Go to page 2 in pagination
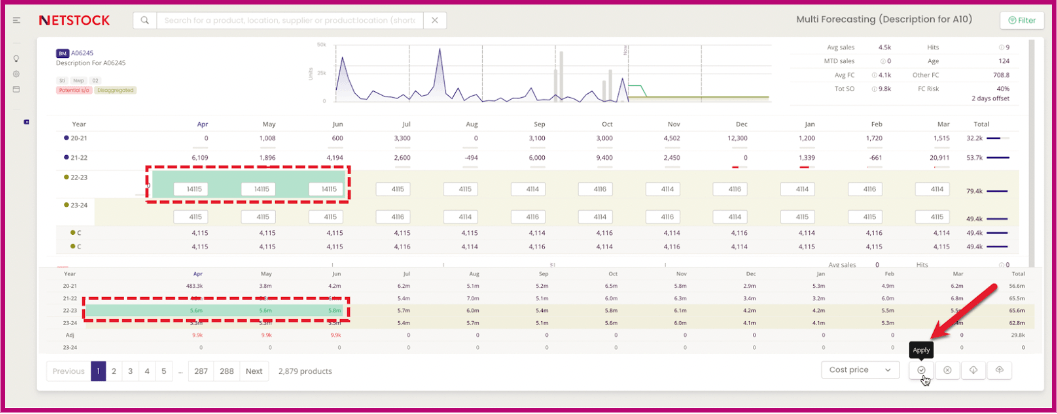 114,371
